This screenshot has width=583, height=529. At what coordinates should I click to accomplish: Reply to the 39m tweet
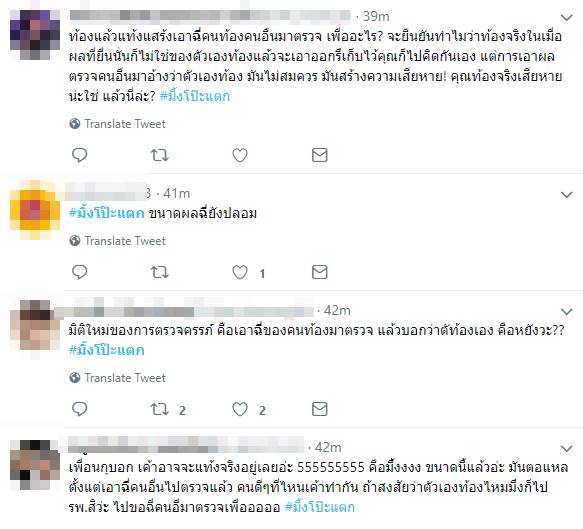tap(79, 155)
